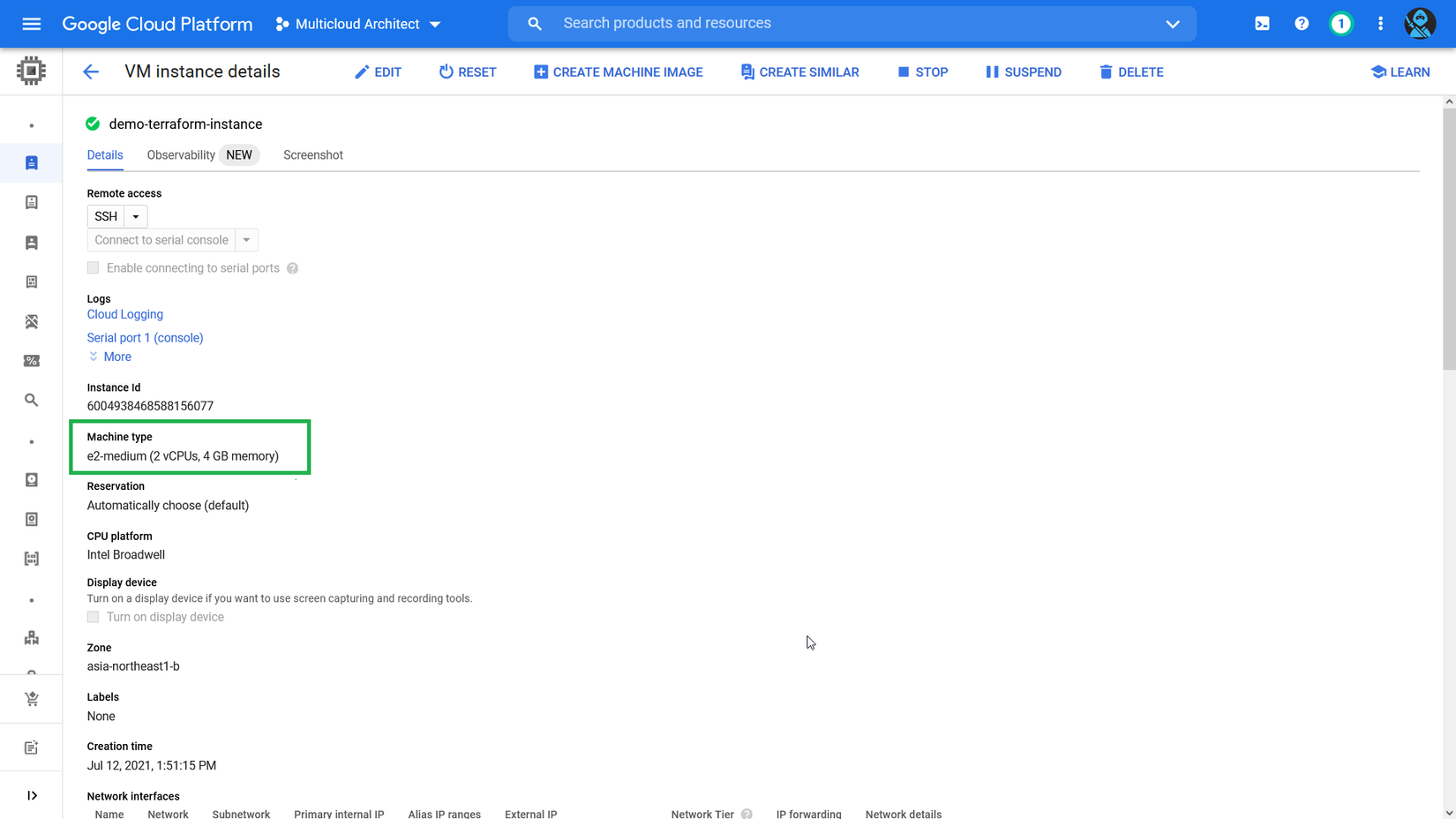The height and width of the screenshot is (819, 1456).
Task: Enable connecting to serial ports checkbox
Action: pyautogui.click(x=93, y=268)
